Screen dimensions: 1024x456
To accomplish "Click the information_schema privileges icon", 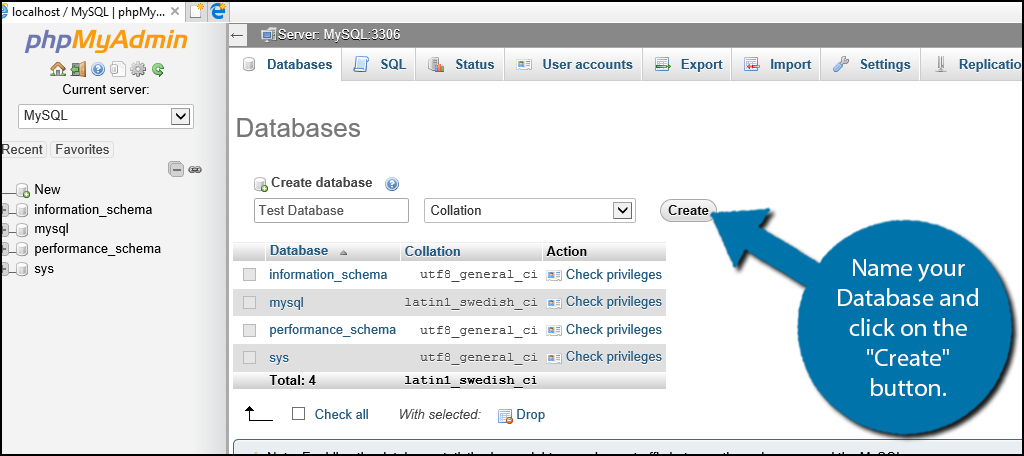I will point(554,276).
